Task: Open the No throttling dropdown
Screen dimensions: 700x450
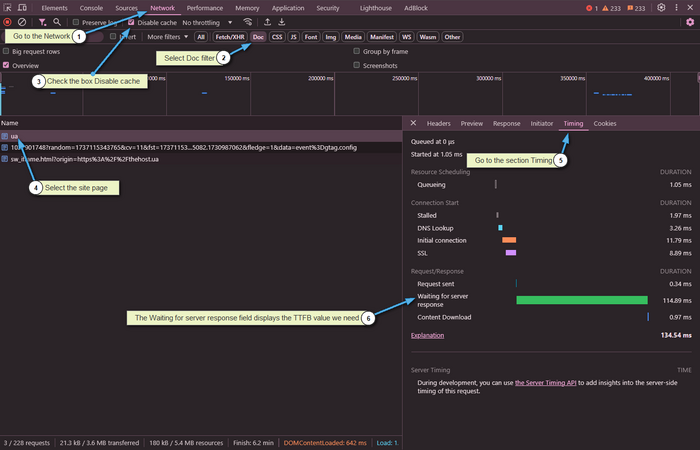Action: (x=207, y=22)
